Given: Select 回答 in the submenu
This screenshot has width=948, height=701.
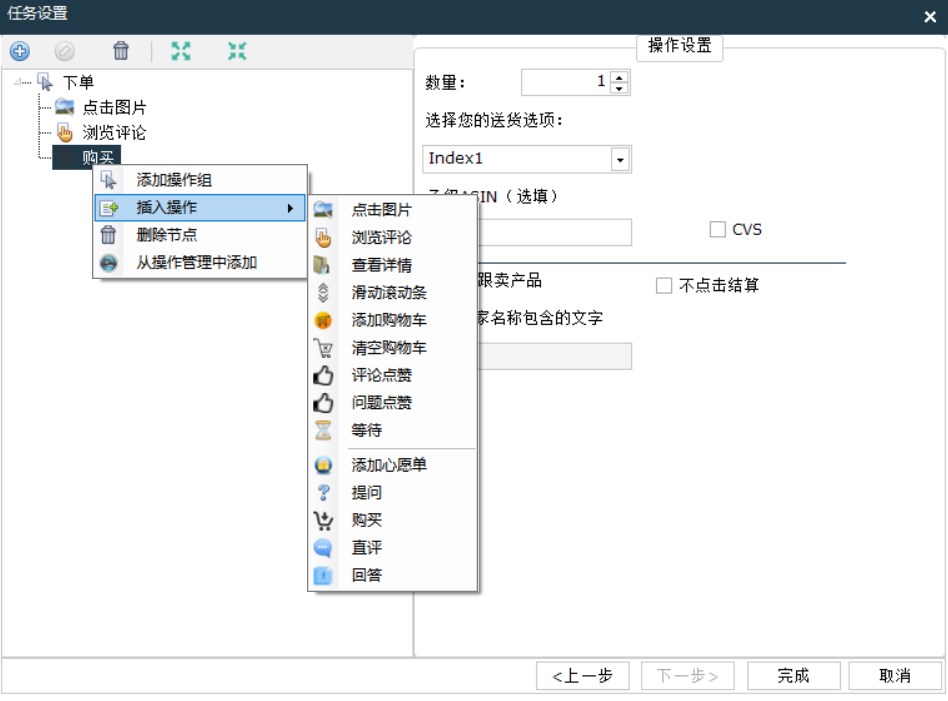Looking at the screenshot, I should coord(392,575).
